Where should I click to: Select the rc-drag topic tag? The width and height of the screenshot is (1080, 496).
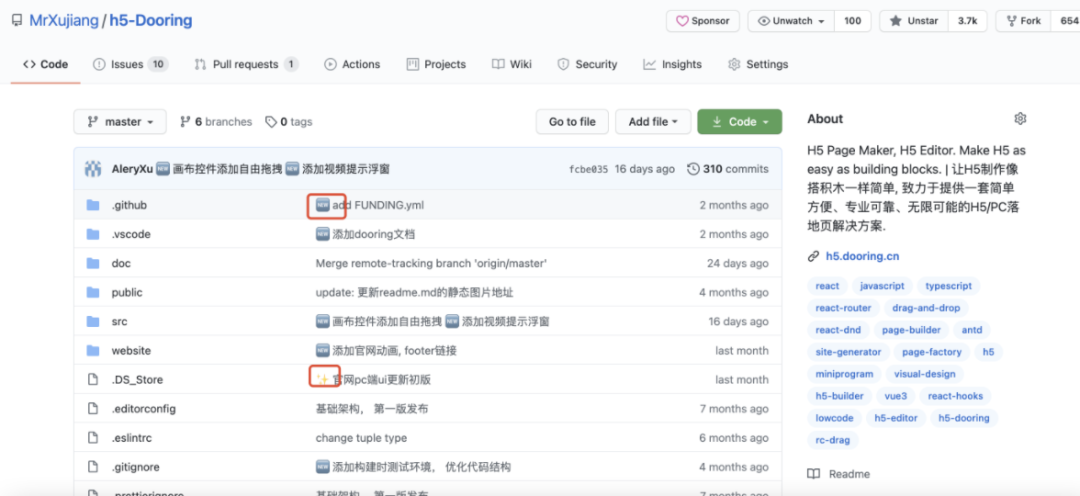tap(833, 440)
